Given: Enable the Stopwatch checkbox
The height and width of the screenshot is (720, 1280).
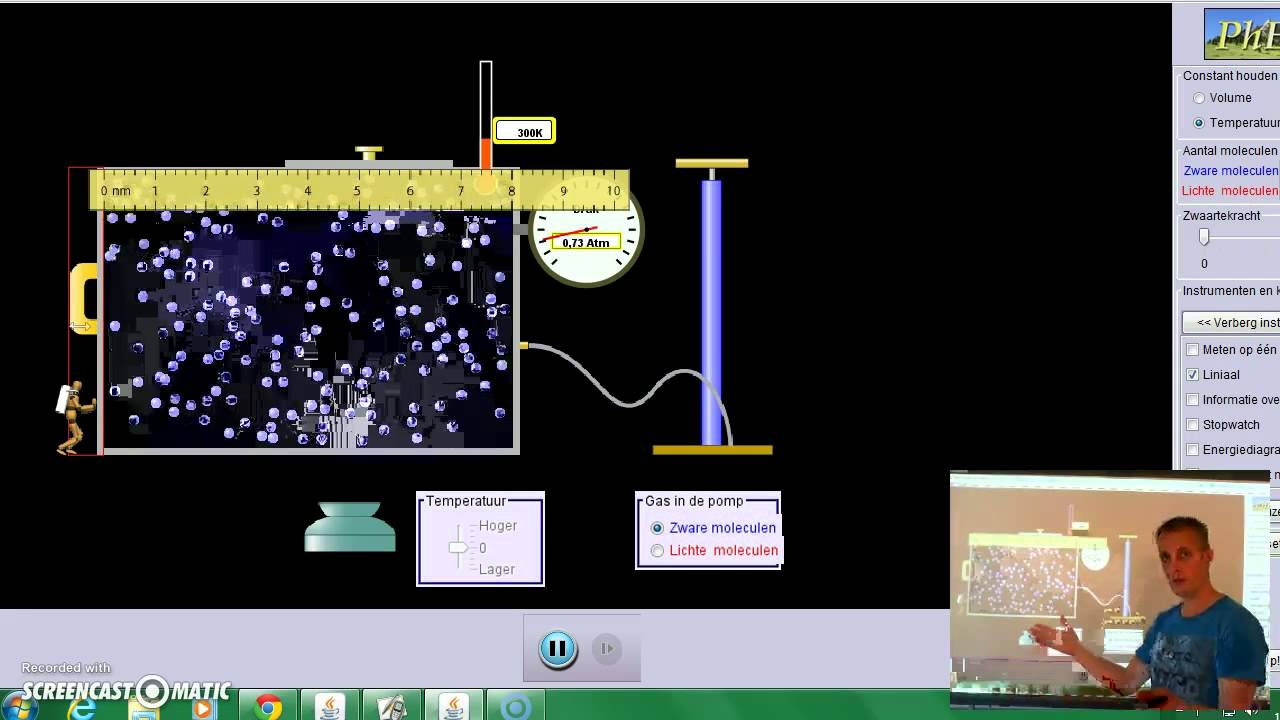Looking at the screenshot, I should [1192, 425].
